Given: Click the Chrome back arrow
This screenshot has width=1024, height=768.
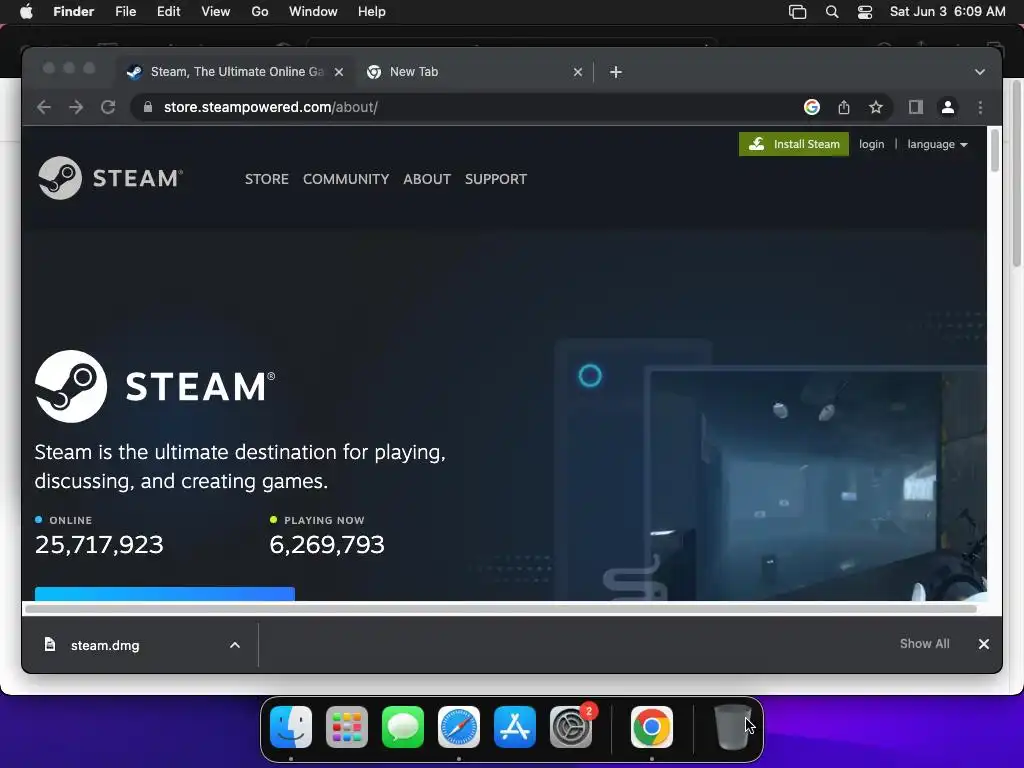Looking at the screenshot, I should 44,107.
